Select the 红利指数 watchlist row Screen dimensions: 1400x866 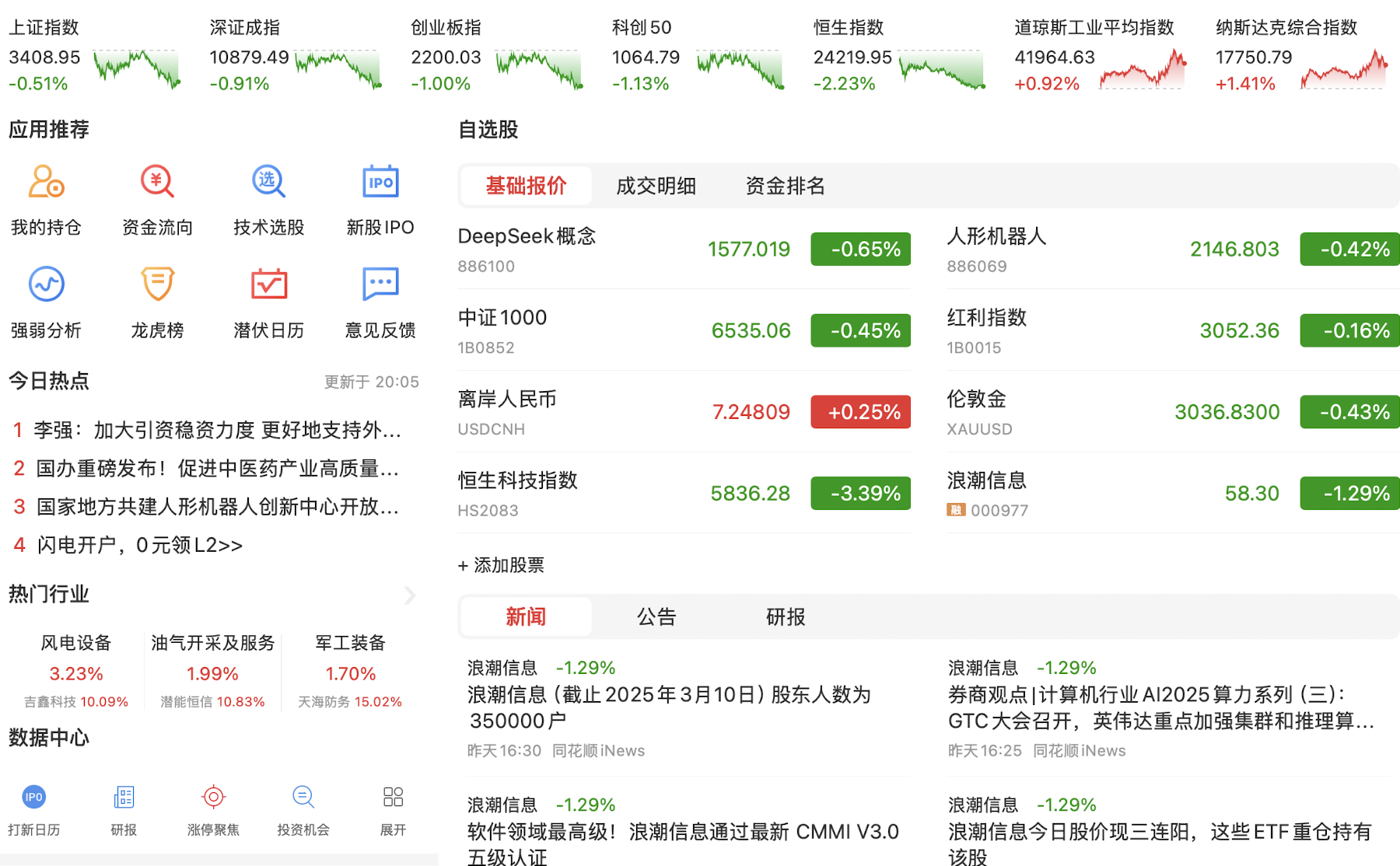1173,330
